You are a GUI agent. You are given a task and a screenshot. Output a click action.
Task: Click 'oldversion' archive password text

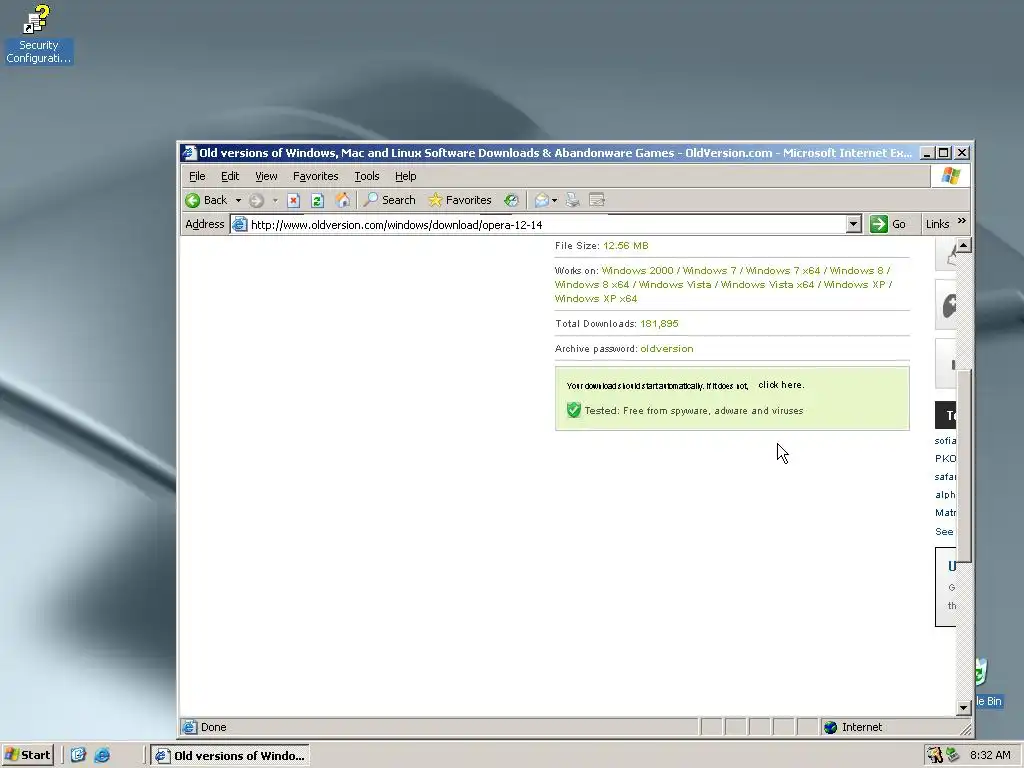tap(667, 349)
